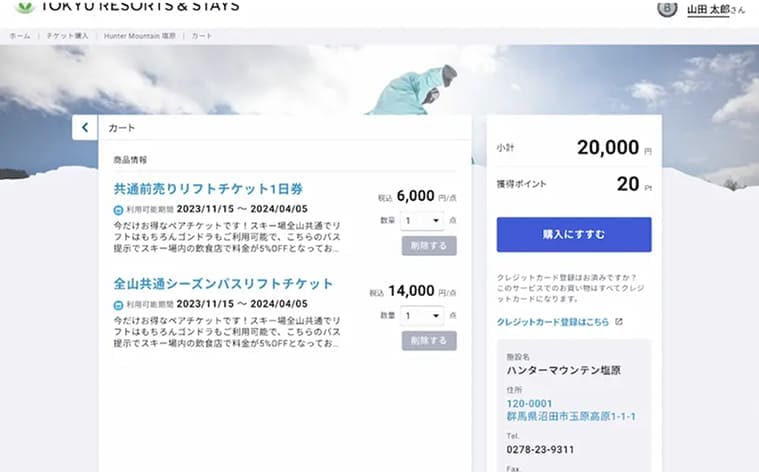Delete the 全山共通シーズンパスリフトチケット item
Image resolution: width=759 pixels, height=472 pixels.
tap(429, 340)
